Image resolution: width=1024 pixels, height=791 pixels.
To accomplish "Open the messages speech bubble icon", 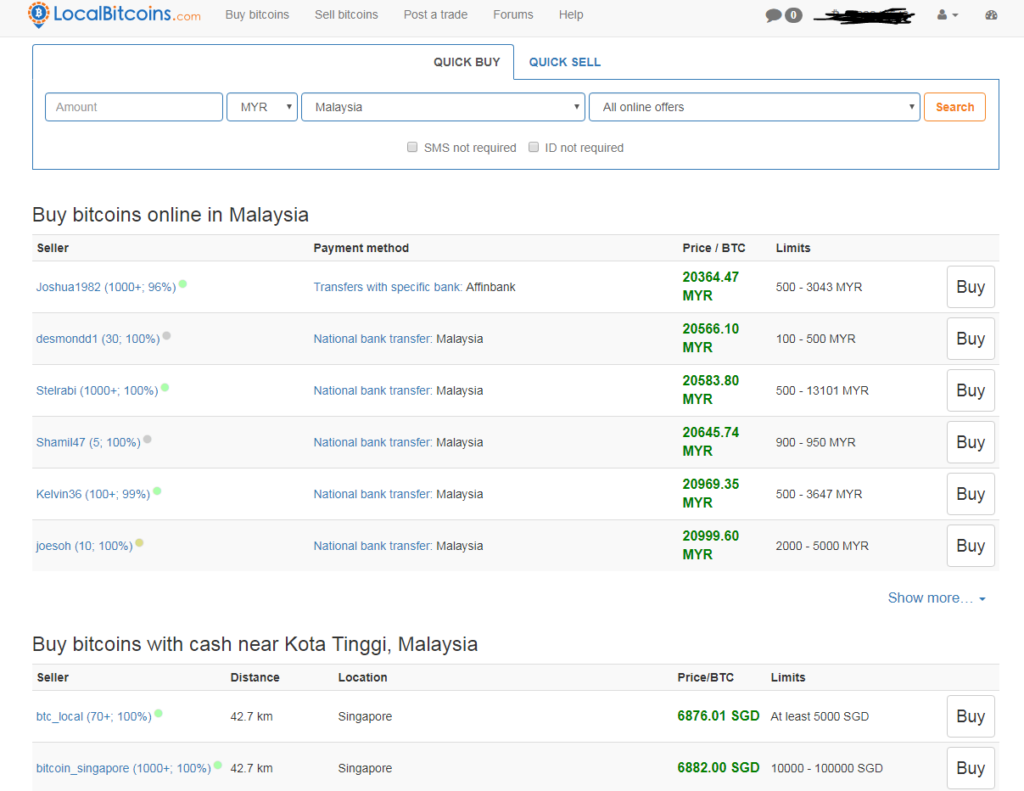I will pos(773,15).
